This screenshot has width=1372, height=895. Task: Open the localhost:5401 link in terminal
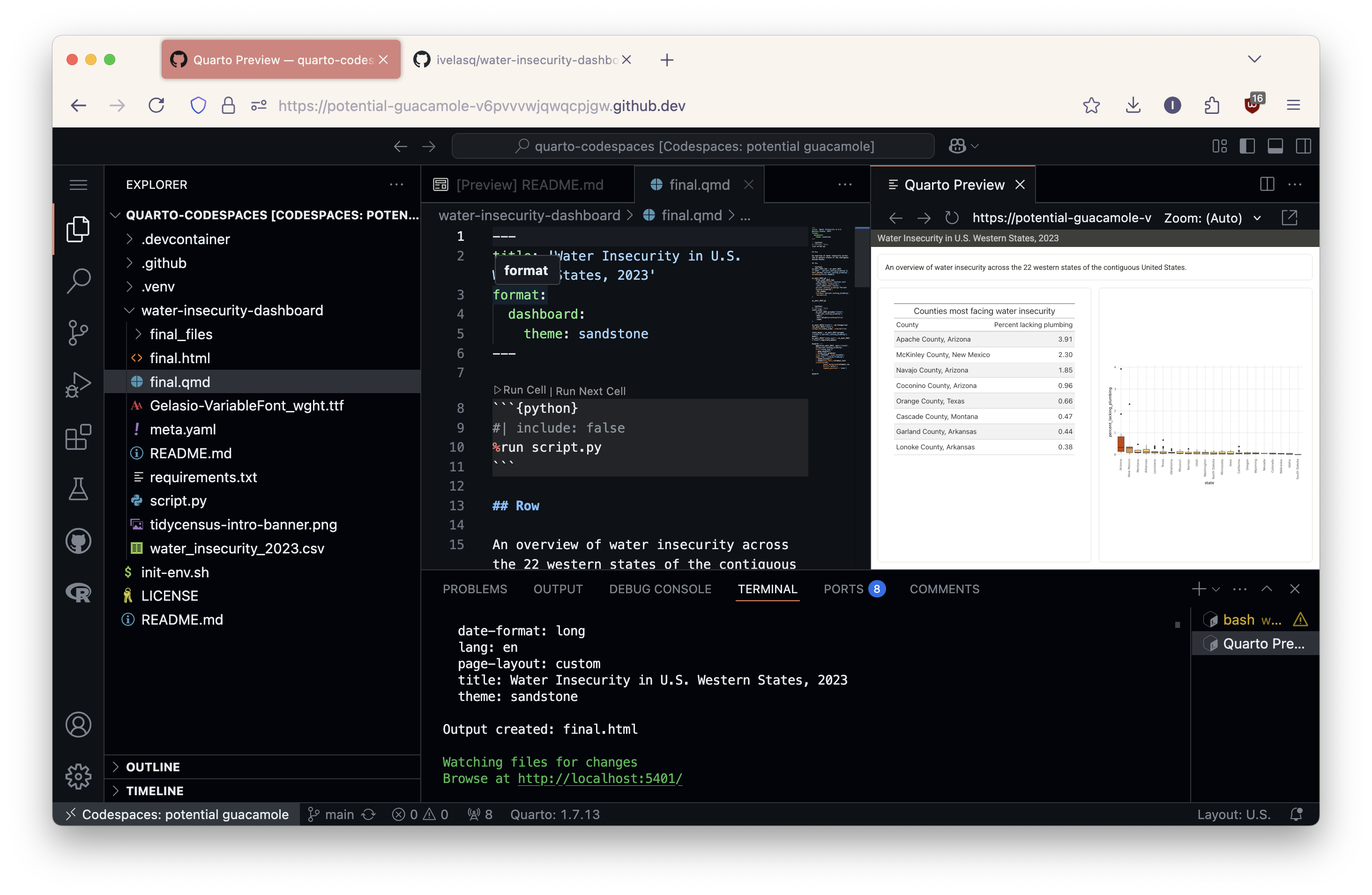(599, 779)
